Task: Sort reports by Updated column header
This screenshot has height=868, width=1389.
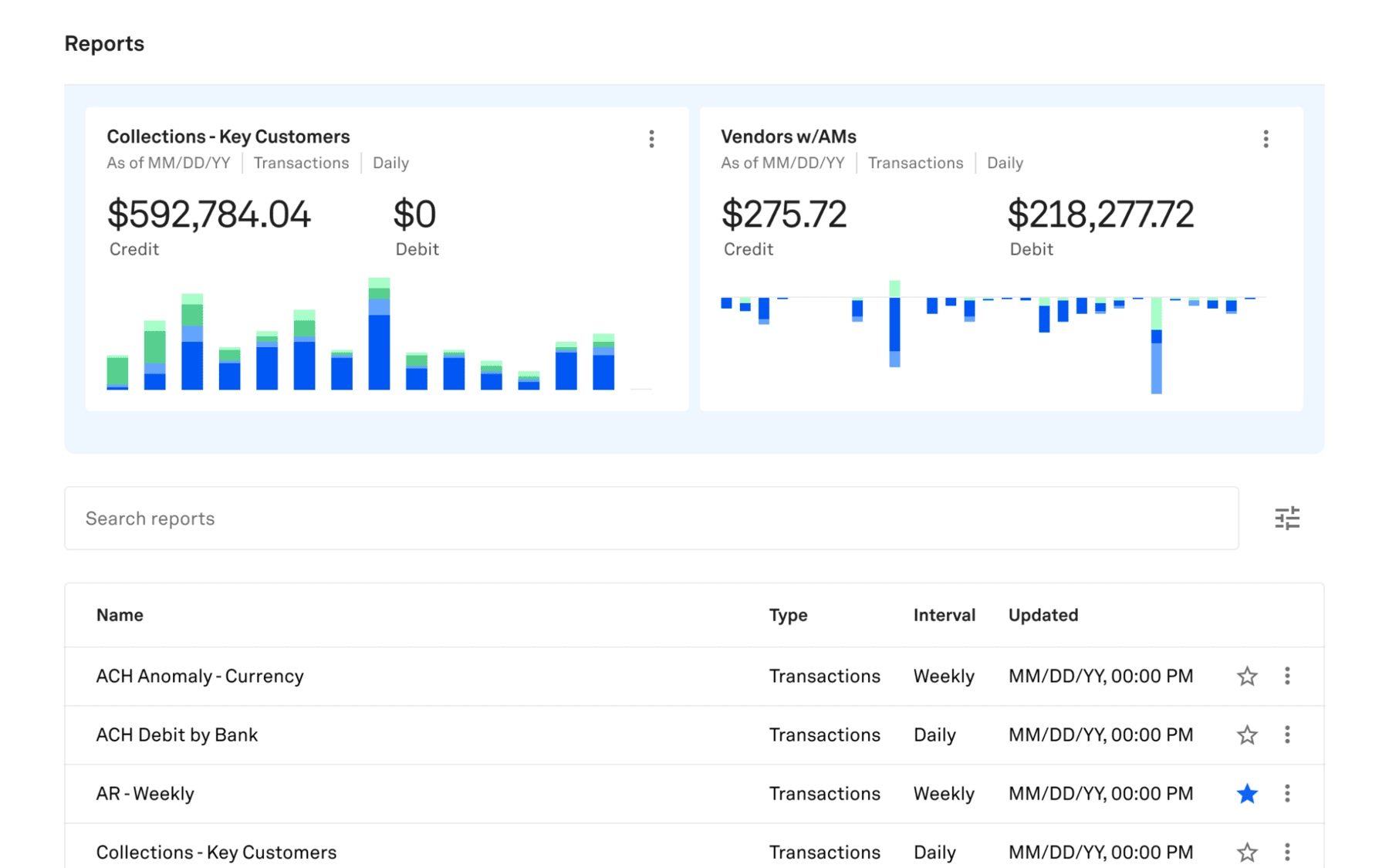Action: [x=1043, y=615]
